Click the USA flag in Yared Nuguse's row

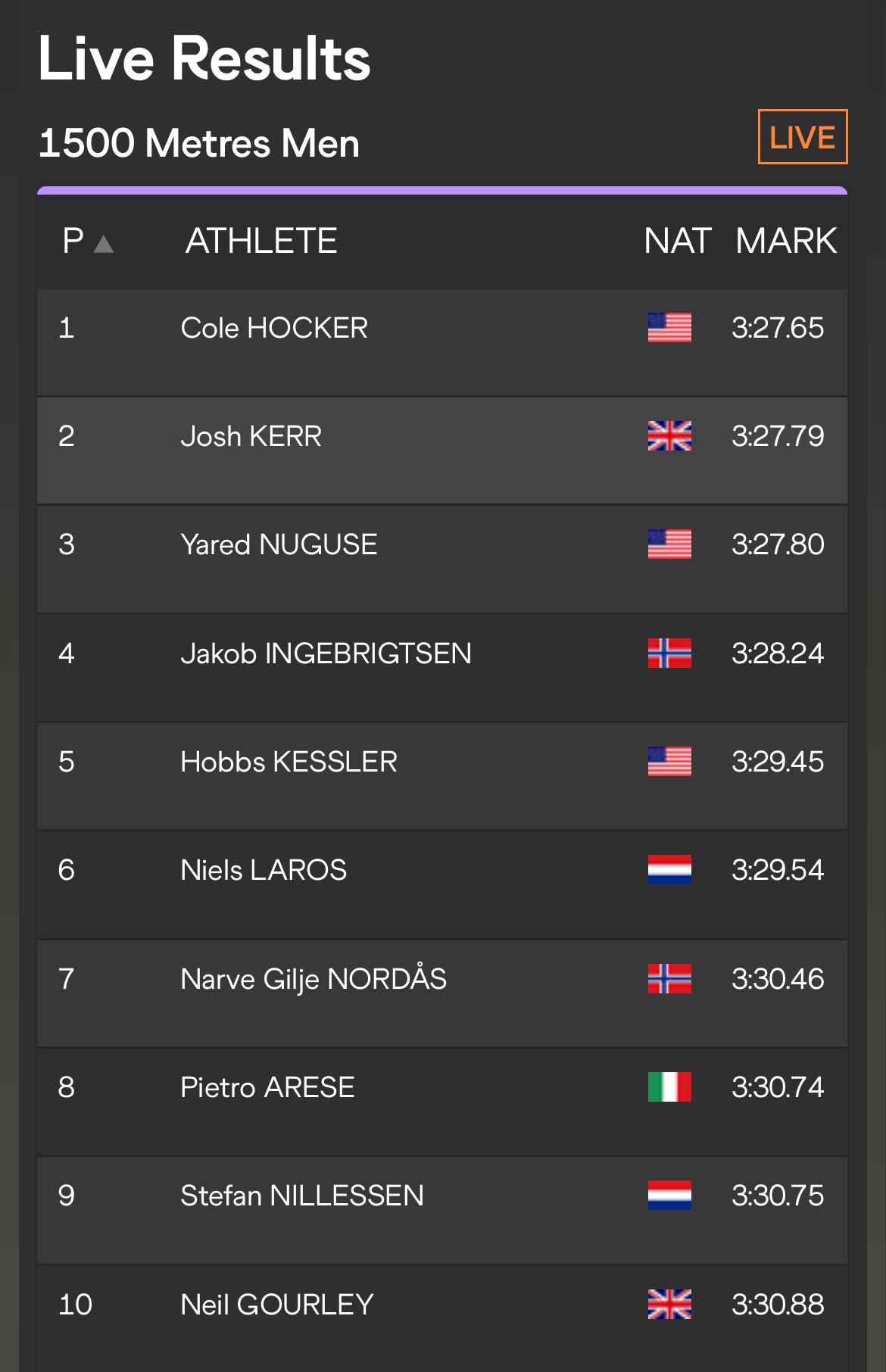click(669, 544)
